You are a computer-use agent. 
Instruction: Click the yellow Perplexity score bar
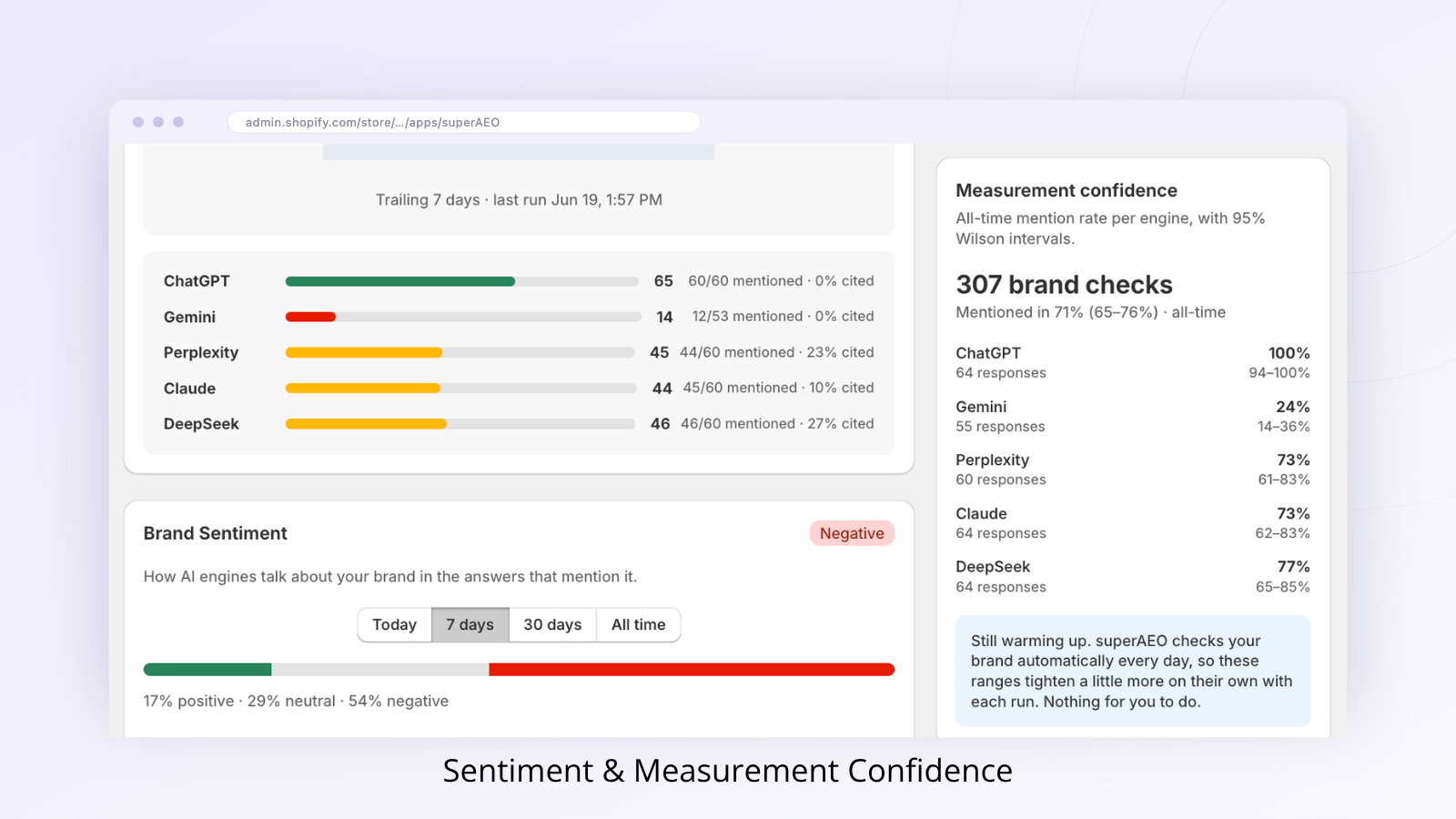pyautogui.click(x=364, y=353)
